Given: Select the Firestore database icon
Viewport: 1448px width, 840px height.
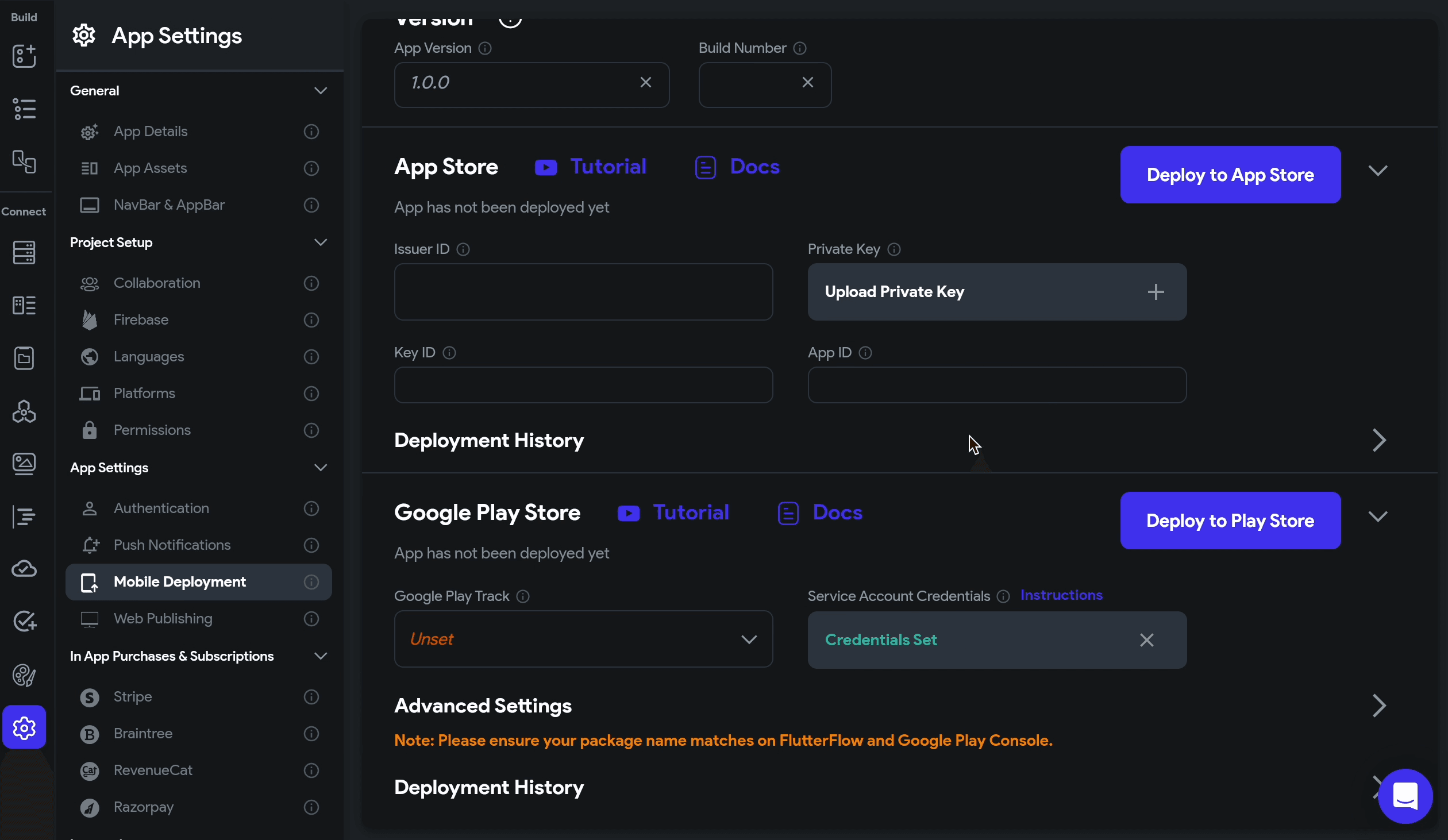Looking at the screenshot, I should [x=24, y=253].
